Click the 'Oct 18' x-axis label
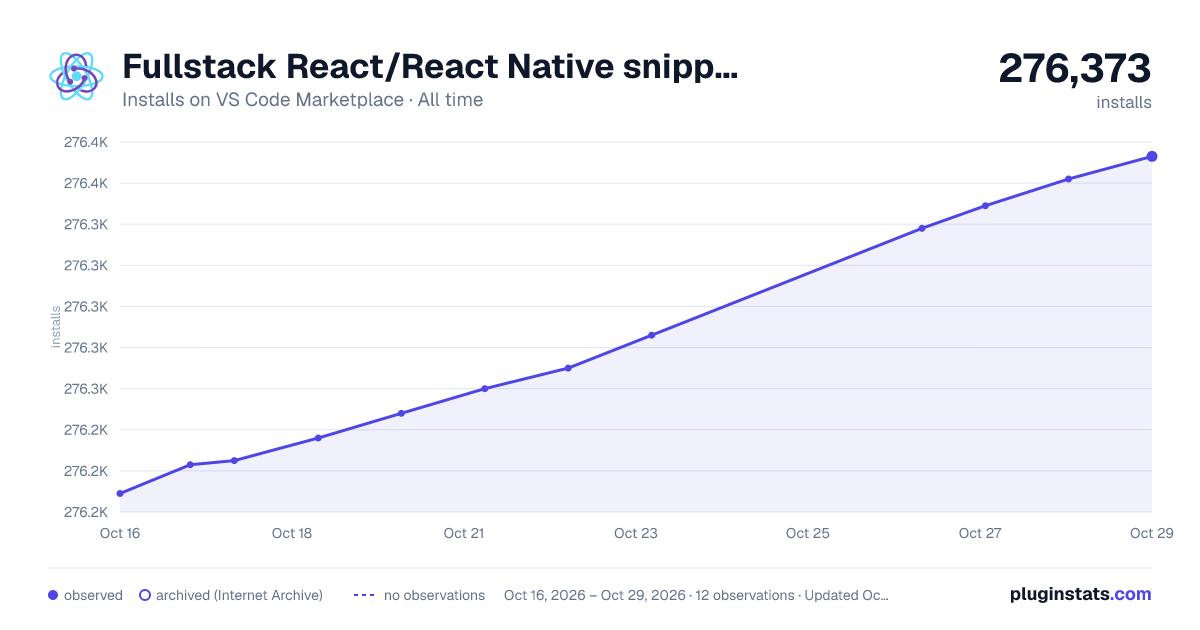Viewport: 1200px width, 630px height. [292, 533]
